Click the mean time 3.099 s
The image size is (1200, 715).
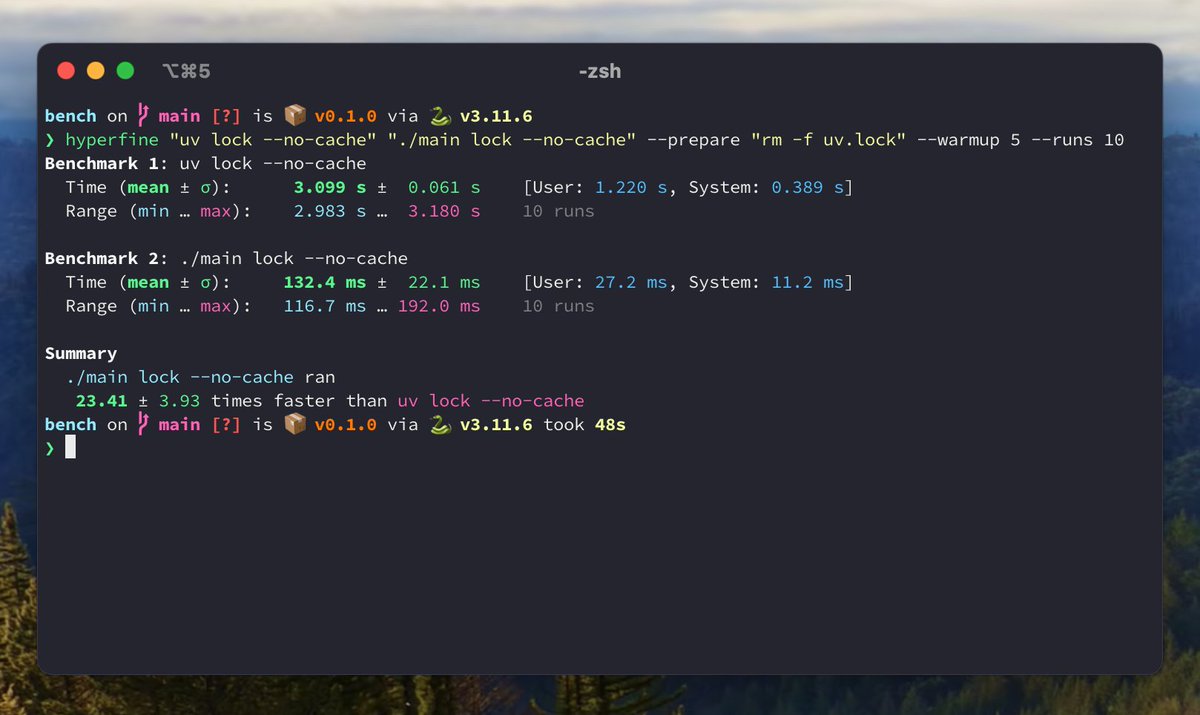point(330,187)
